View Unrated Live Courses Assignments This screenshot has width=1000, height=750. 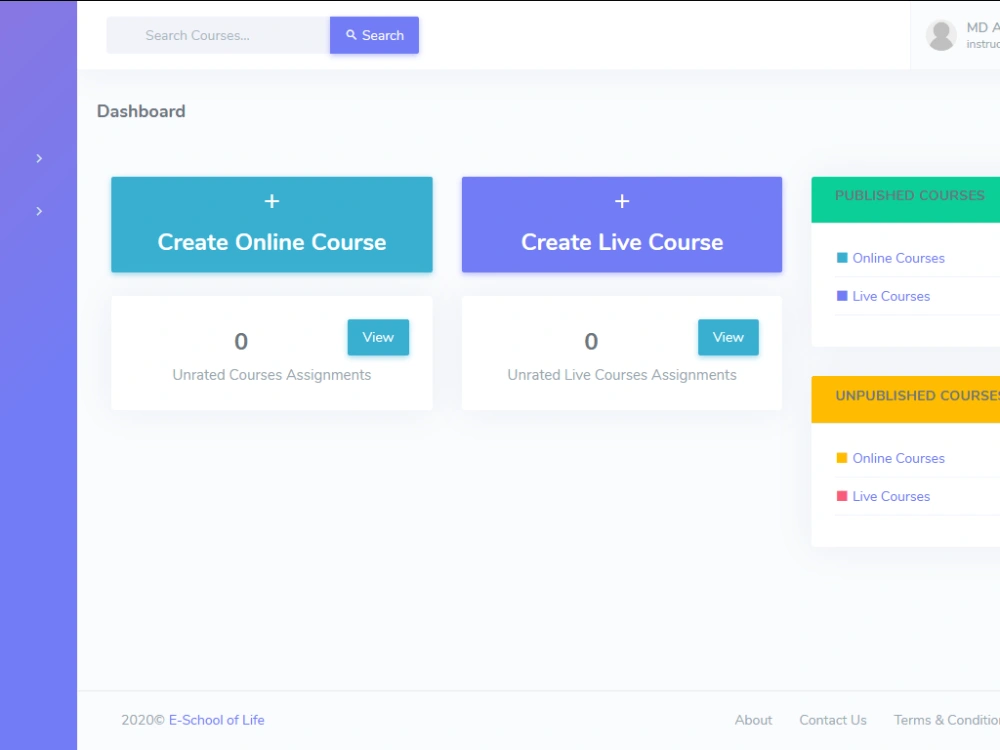(728, 337)
